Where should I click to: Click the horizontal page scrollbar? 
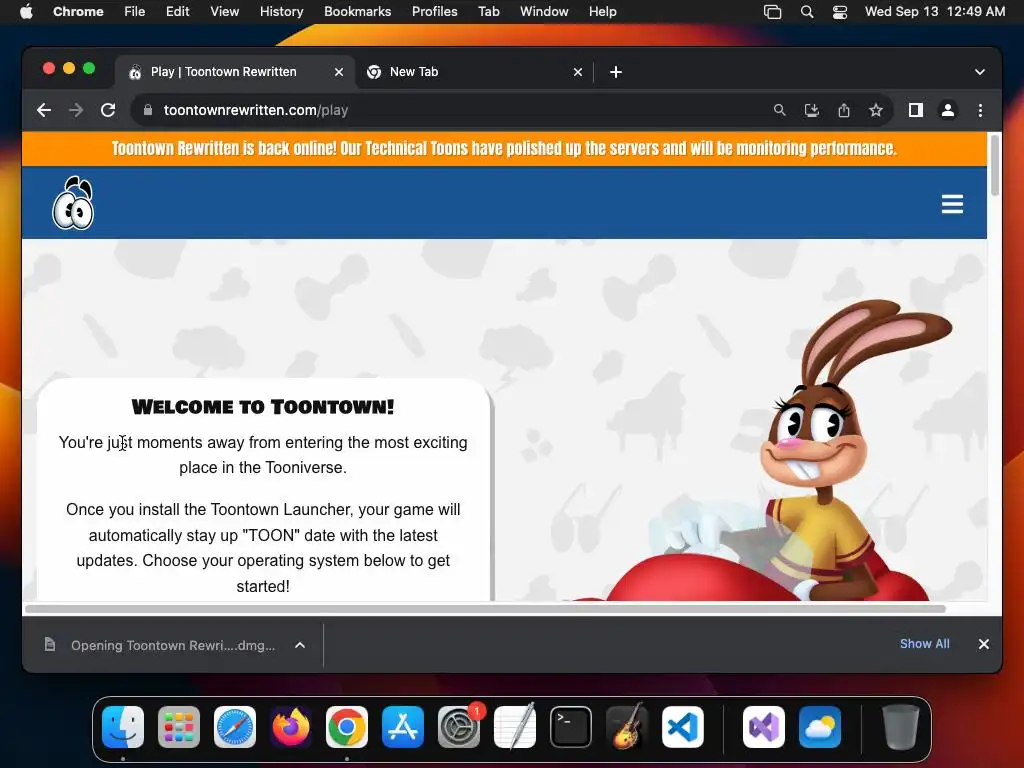click(485, 609)
